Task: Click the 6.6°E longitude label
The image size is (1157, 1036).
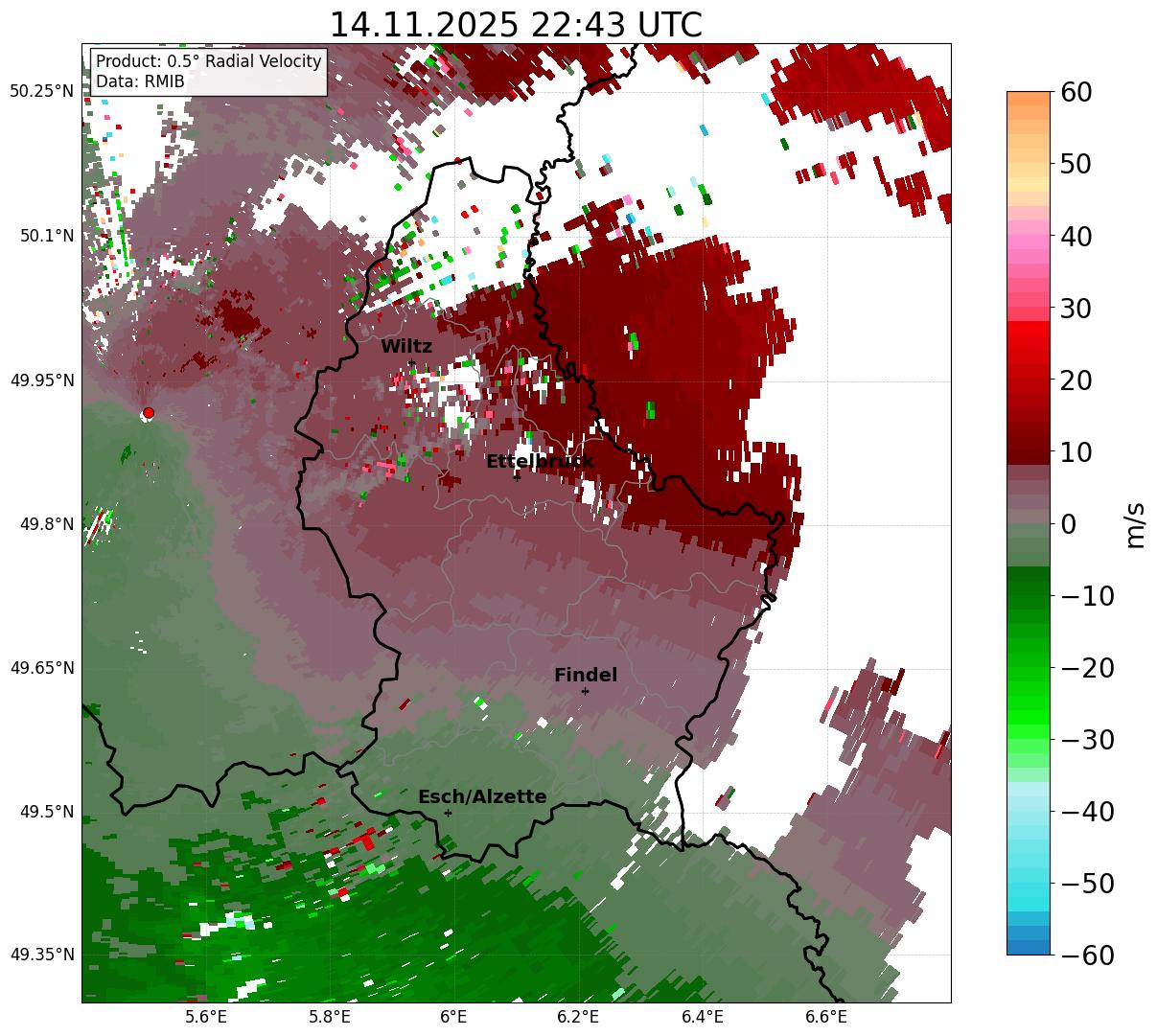Action: (826, 1017)
